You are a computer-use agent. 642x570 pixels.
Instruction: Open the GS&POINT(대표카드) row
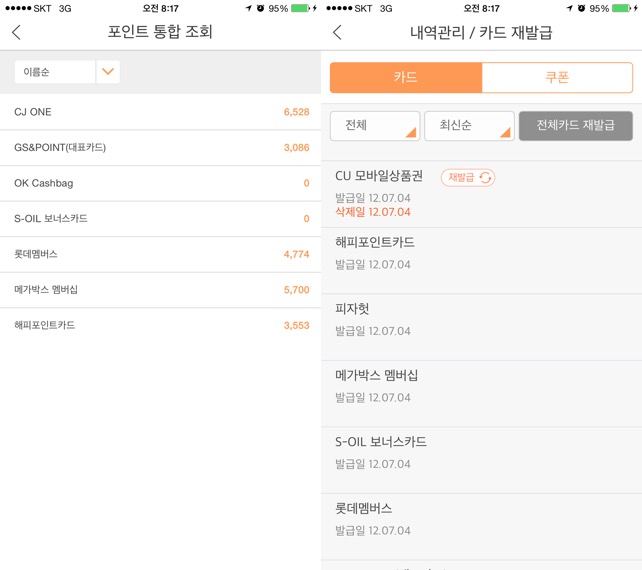(x=160, y=148)
